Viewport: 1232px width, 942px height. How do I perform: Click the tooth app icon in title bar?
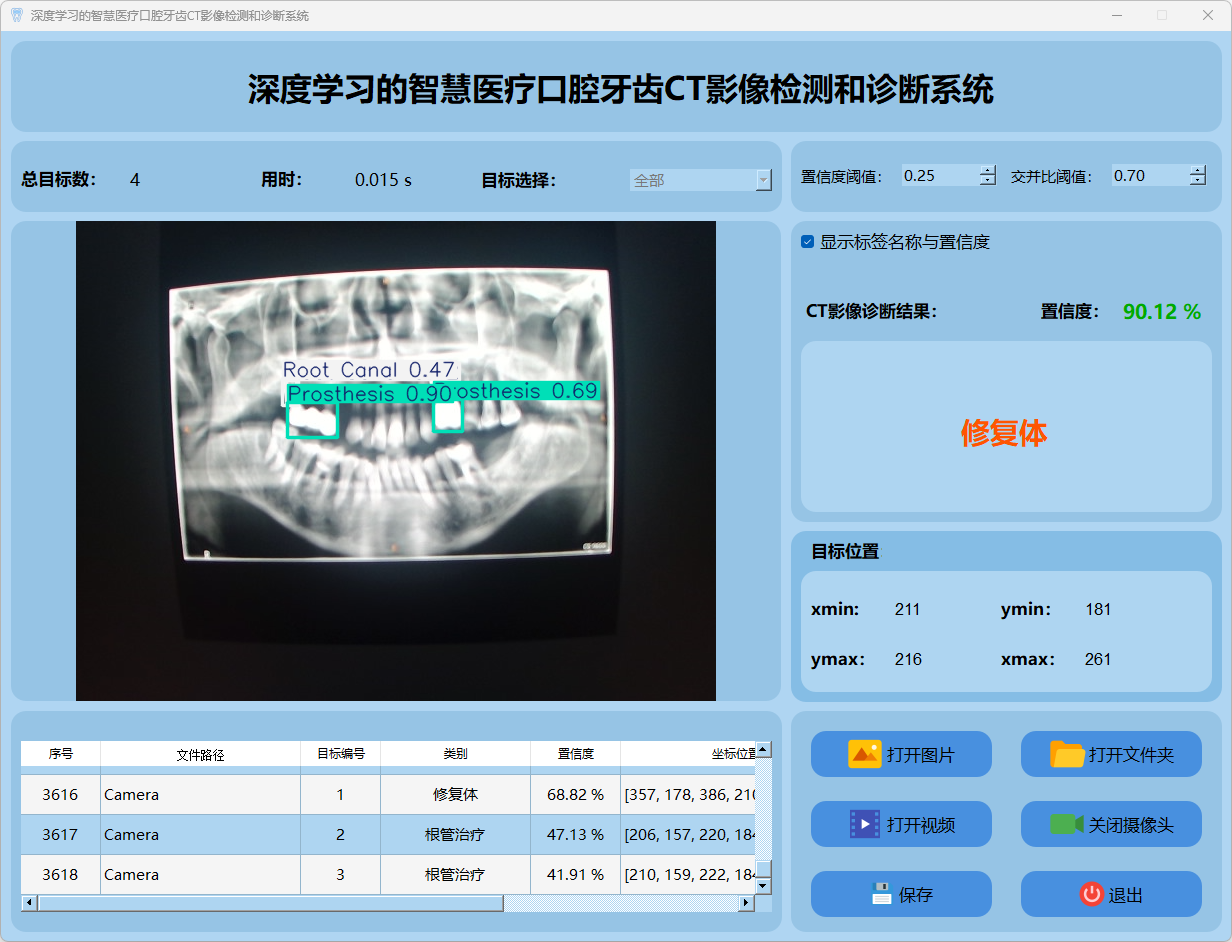coord(16,15)
